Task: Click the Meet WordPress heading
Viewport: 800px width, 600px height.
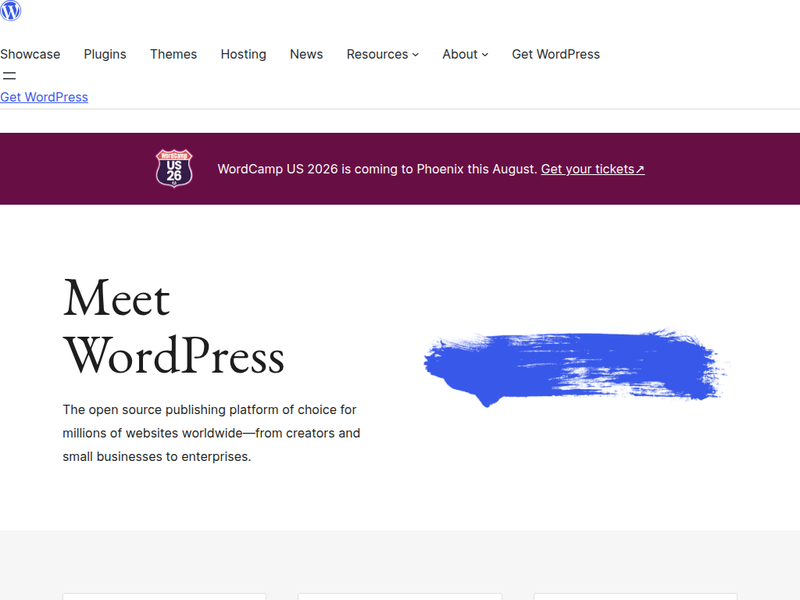Action: click(173, 327)
